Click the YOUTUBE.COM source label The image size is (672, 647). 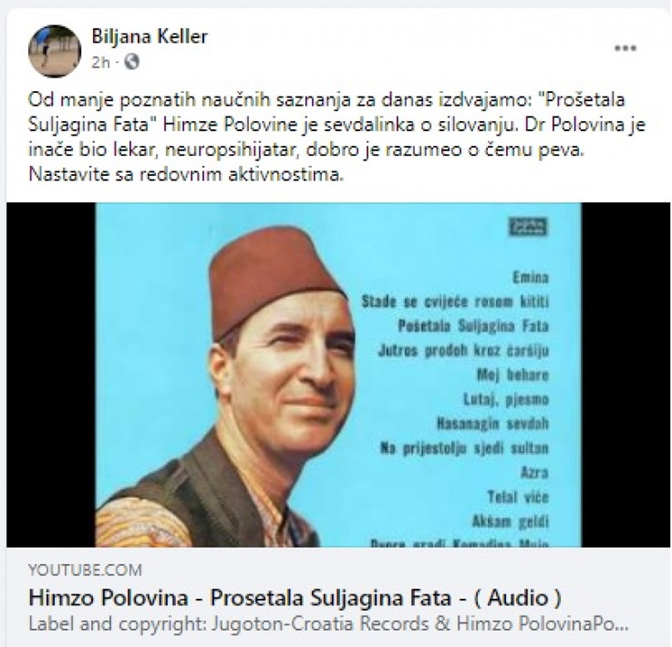point(85,570)
